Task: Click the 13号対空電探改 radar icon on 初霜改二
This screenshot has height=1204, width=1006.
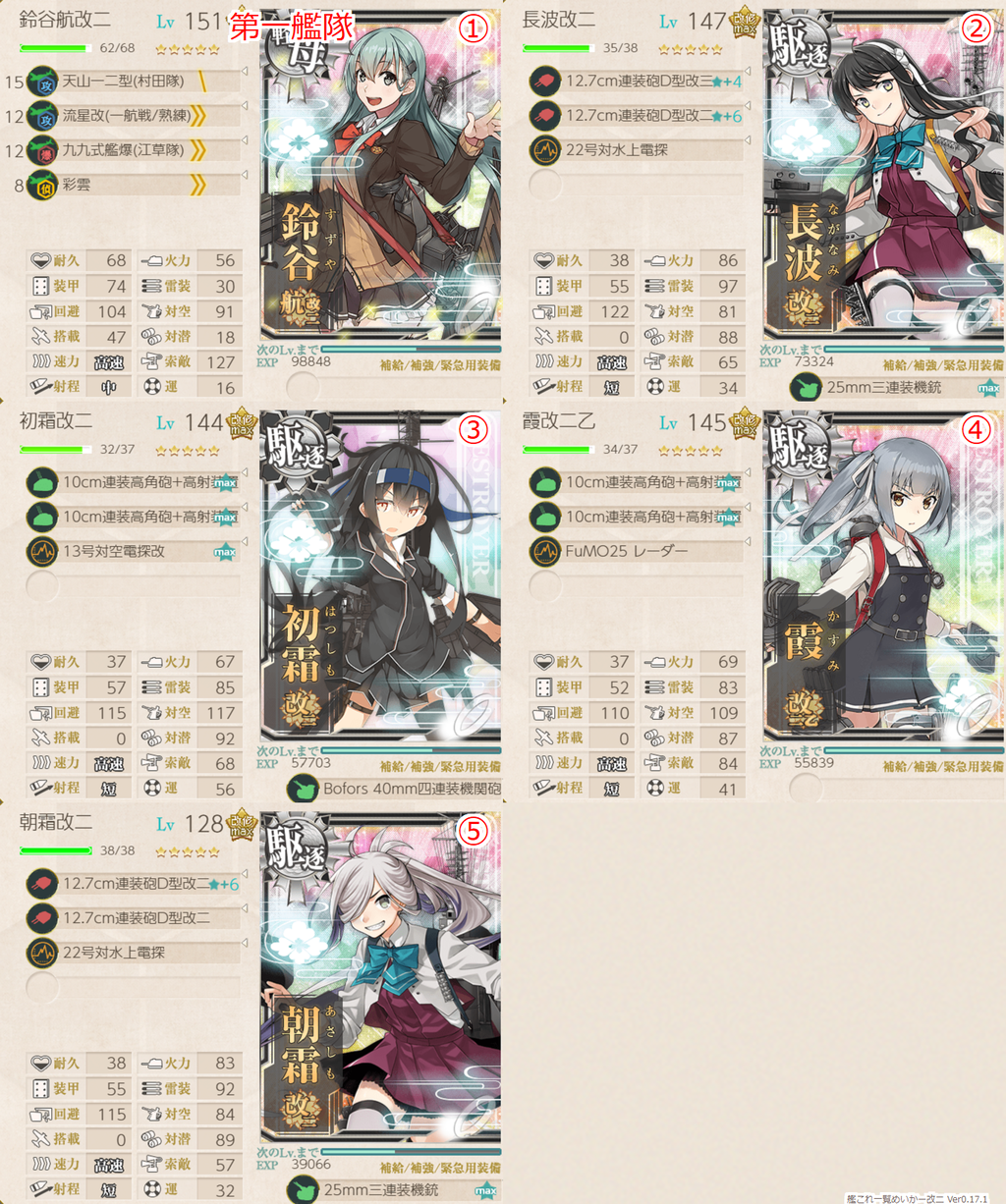Action: point(43,551)
